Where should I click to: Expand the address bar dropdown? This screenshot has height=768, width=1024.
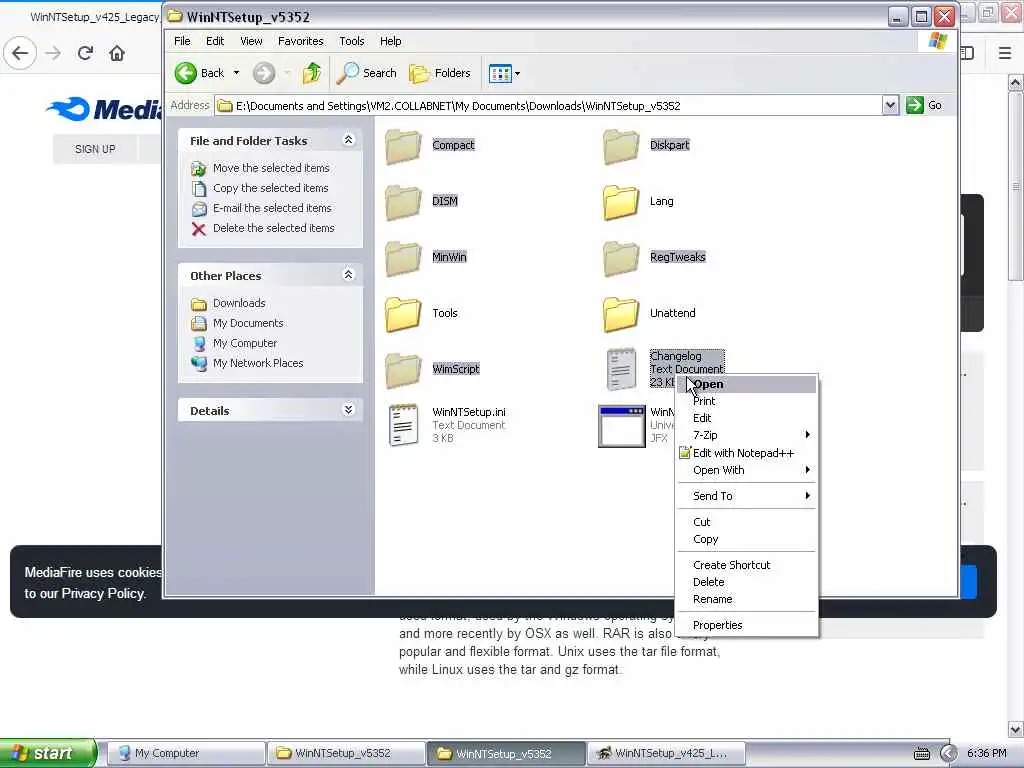click(x=889, y=105)
